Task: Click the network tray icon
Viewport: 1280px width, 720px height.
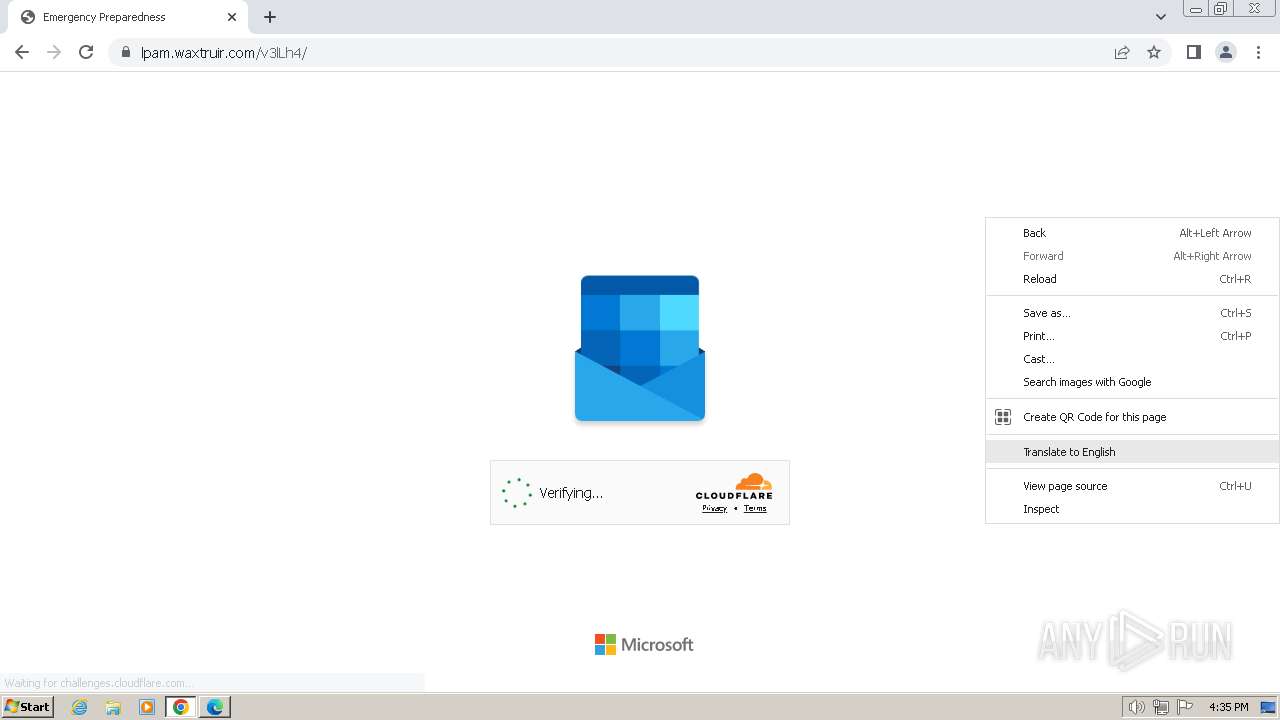Action: click(1161, 707)
